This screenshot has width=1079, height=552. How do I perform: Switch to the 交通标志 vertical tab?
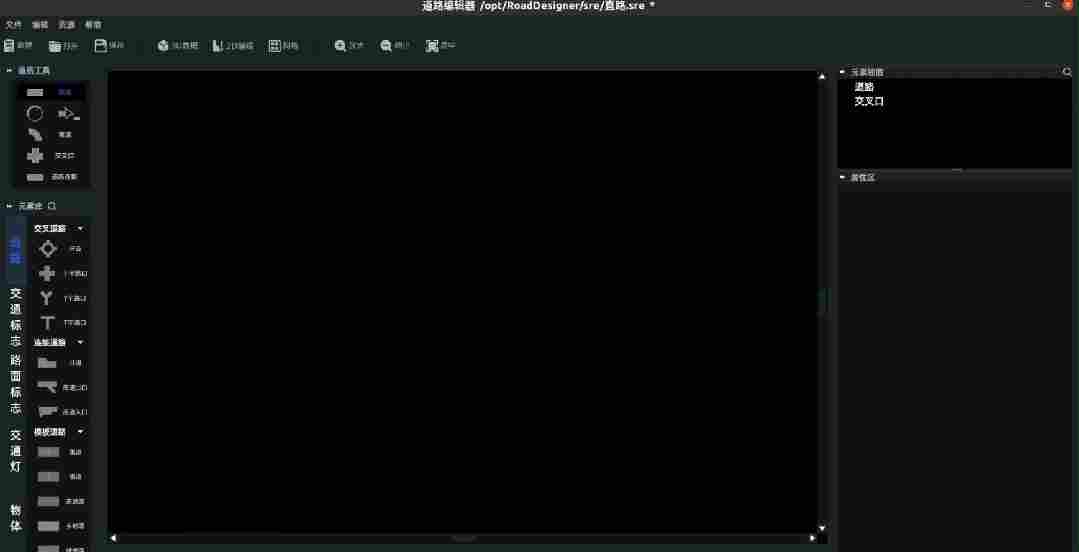tap(16, 317)
